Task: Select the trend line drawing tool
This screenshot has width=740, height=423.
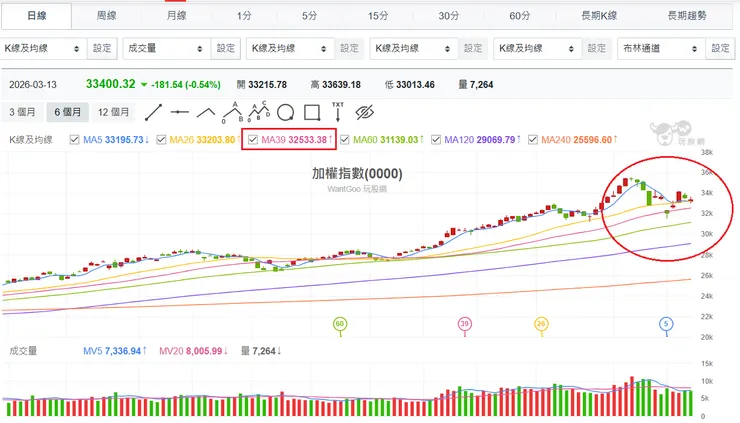Action: 153,112
